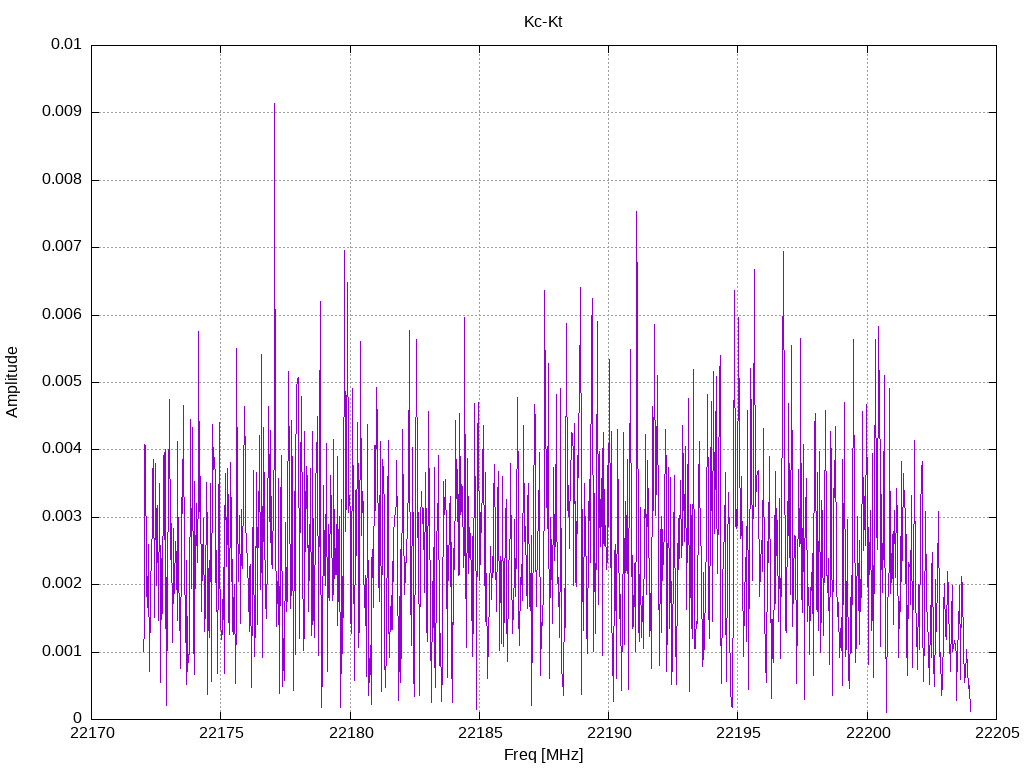This screenshot has width=1024, height=768.
Task: Click the 0.005 y-axis tick label
Action: coord(62,381)
